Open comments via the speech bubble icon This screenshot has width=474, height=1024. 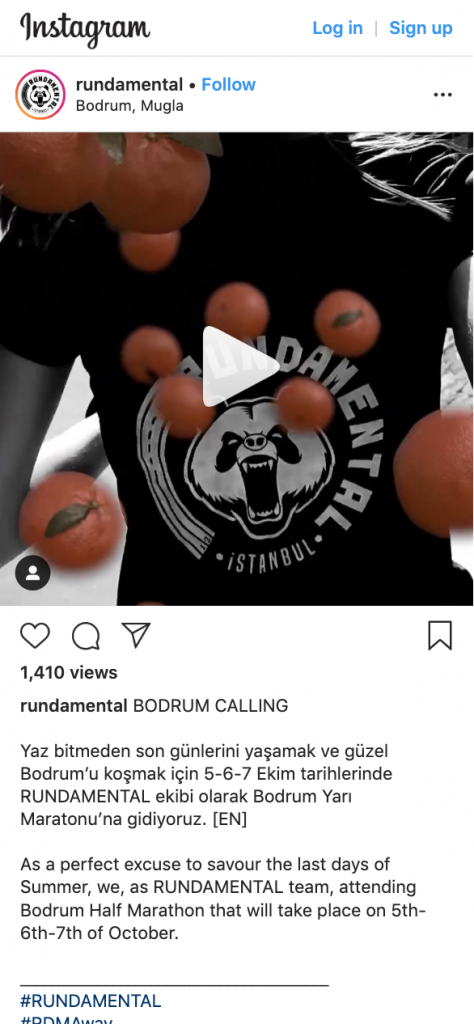(x=86, y=635)
